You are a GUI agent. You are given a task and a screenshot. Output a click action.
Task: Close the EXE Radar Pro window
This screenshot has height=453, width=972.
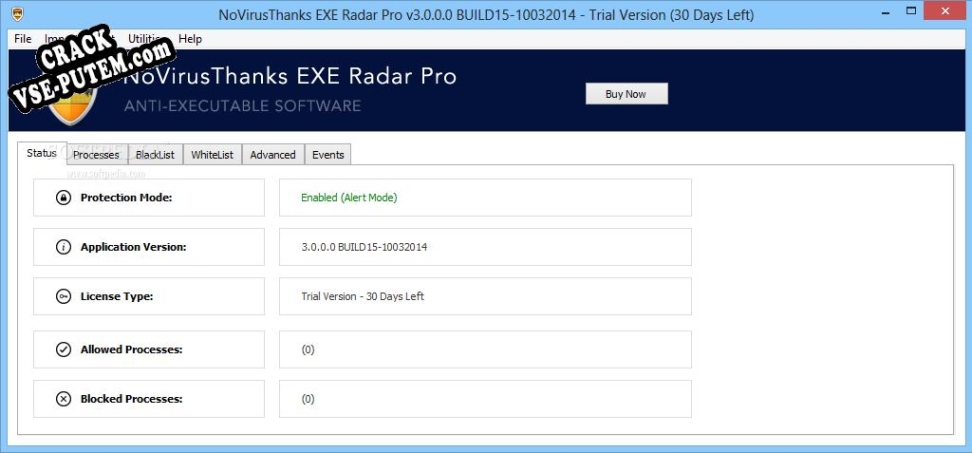point(945,11)
